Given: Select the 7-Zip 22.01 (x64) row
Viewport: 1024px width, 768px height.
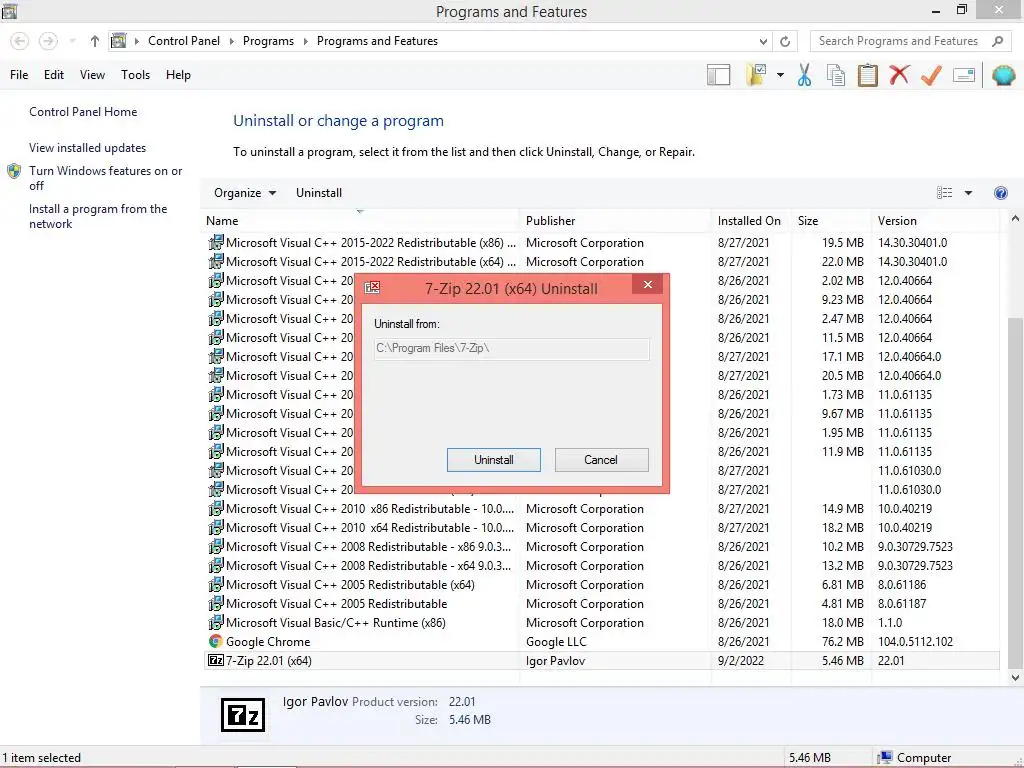Looking at the screenshot, I should [x=601, y=660].
